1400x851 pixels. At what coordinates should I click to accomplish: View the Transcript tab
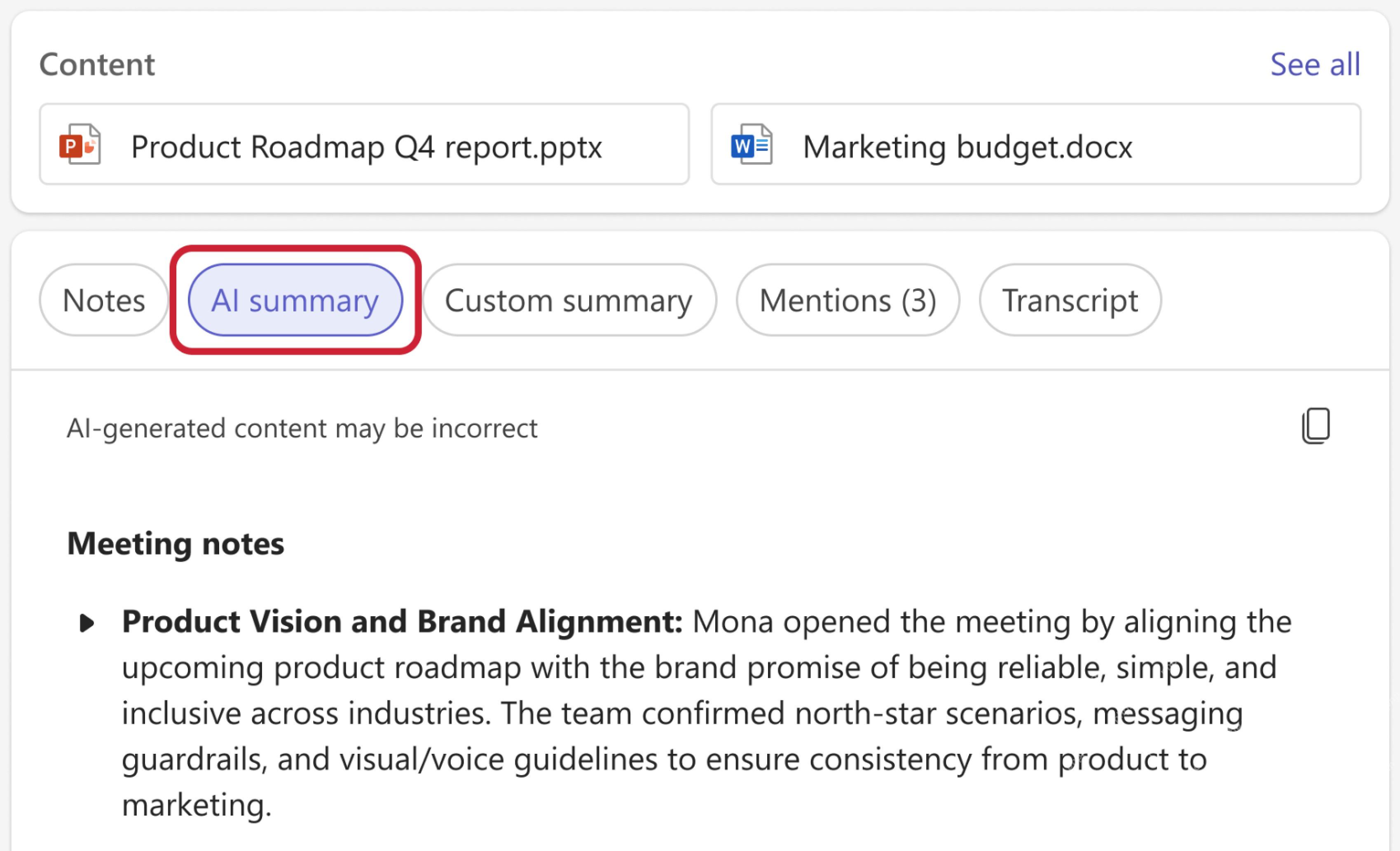coord(1070,300)
